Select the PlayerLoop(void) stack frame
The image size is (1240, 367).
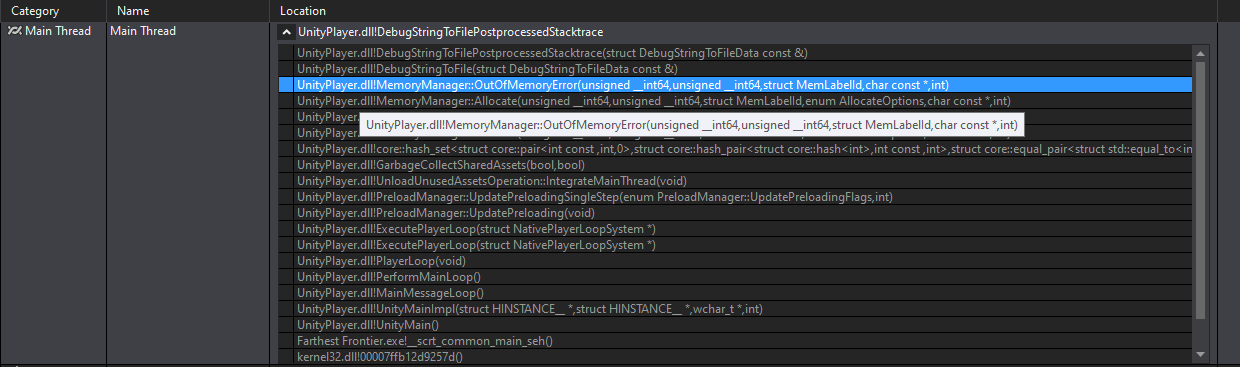pos(735,261)
